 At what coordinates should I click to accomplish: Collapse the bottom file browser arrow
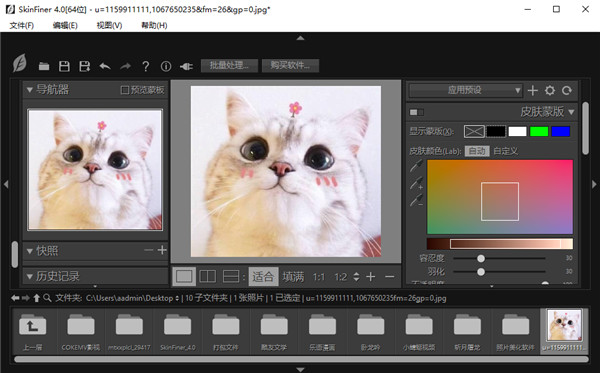click(300, 370)
